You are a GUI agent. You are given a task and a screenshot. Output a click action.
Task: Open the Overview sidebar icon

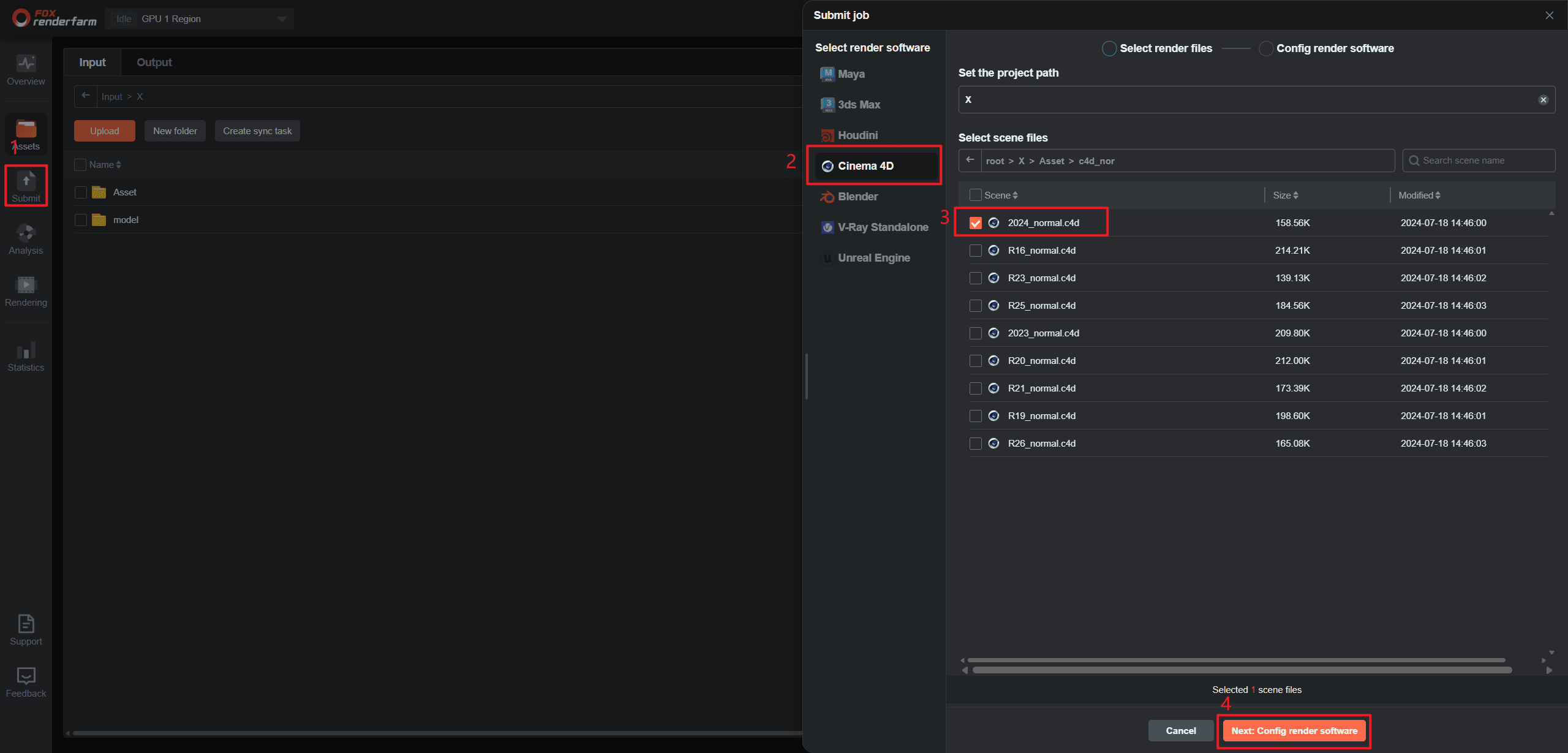tap(26, 70)
